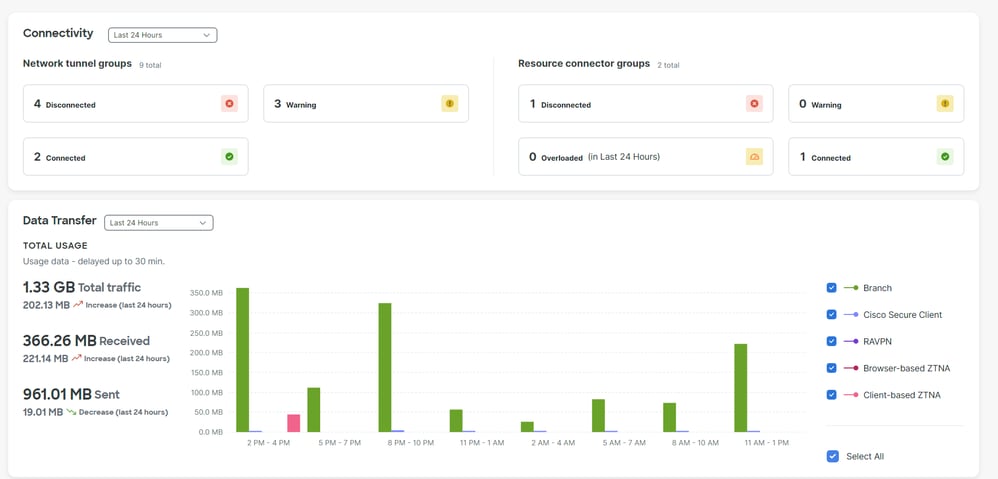Click the pink Client-based ZTNA legend marker
Image resolution: width=998 pixels, height=479 pixels.
click(851, 395)
